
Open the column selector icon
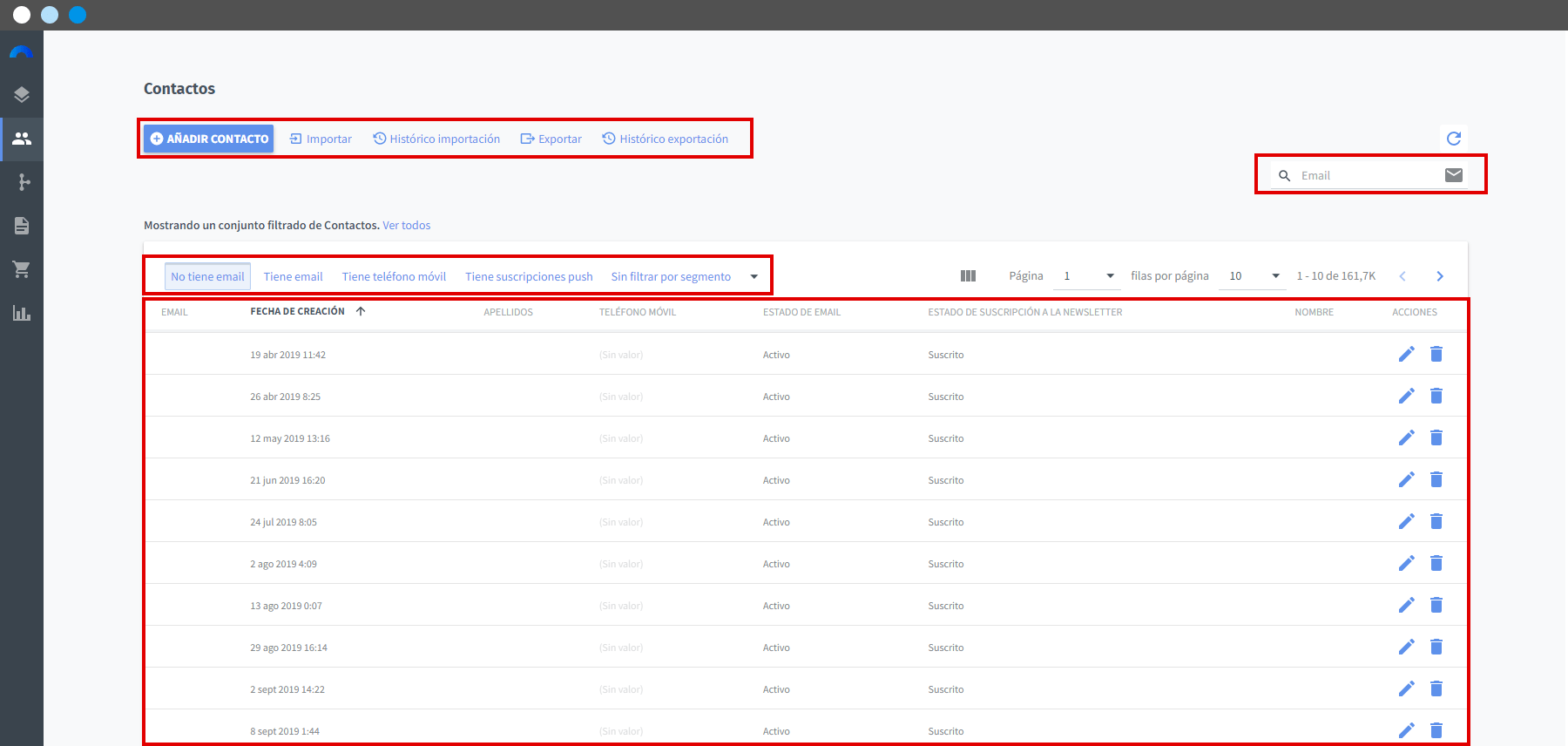(x=968, y=276)
